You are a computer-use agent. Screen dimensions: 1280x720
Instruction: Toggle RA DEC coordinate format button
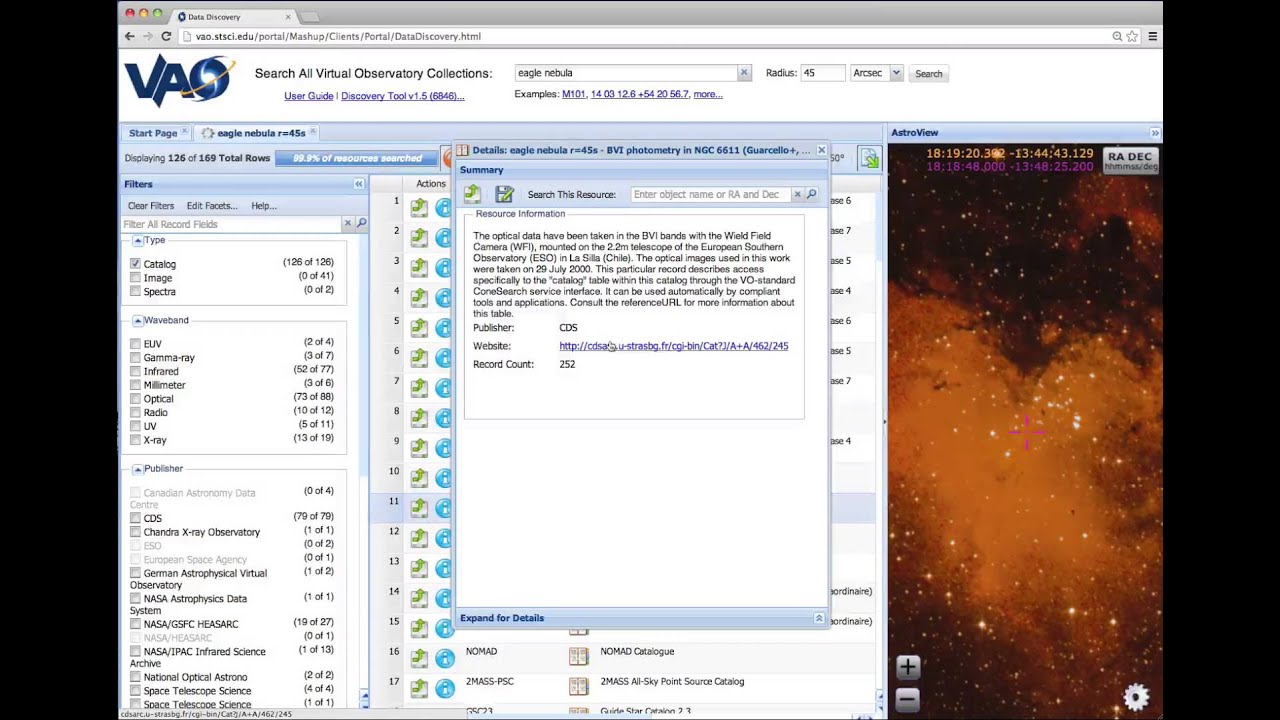1131,161
